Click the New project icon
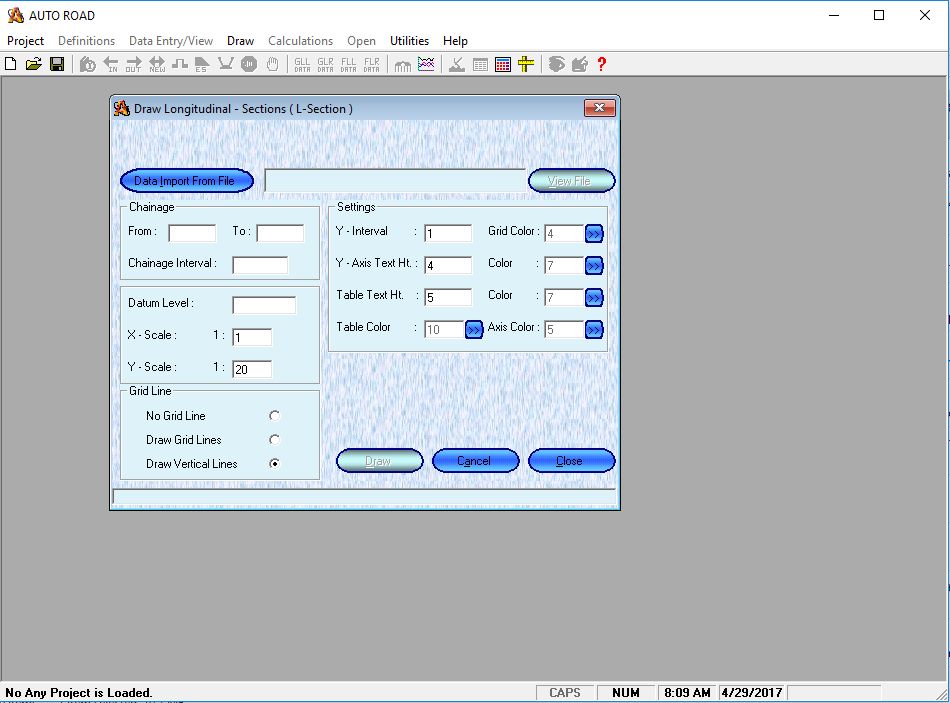 [x=10, y=64]
